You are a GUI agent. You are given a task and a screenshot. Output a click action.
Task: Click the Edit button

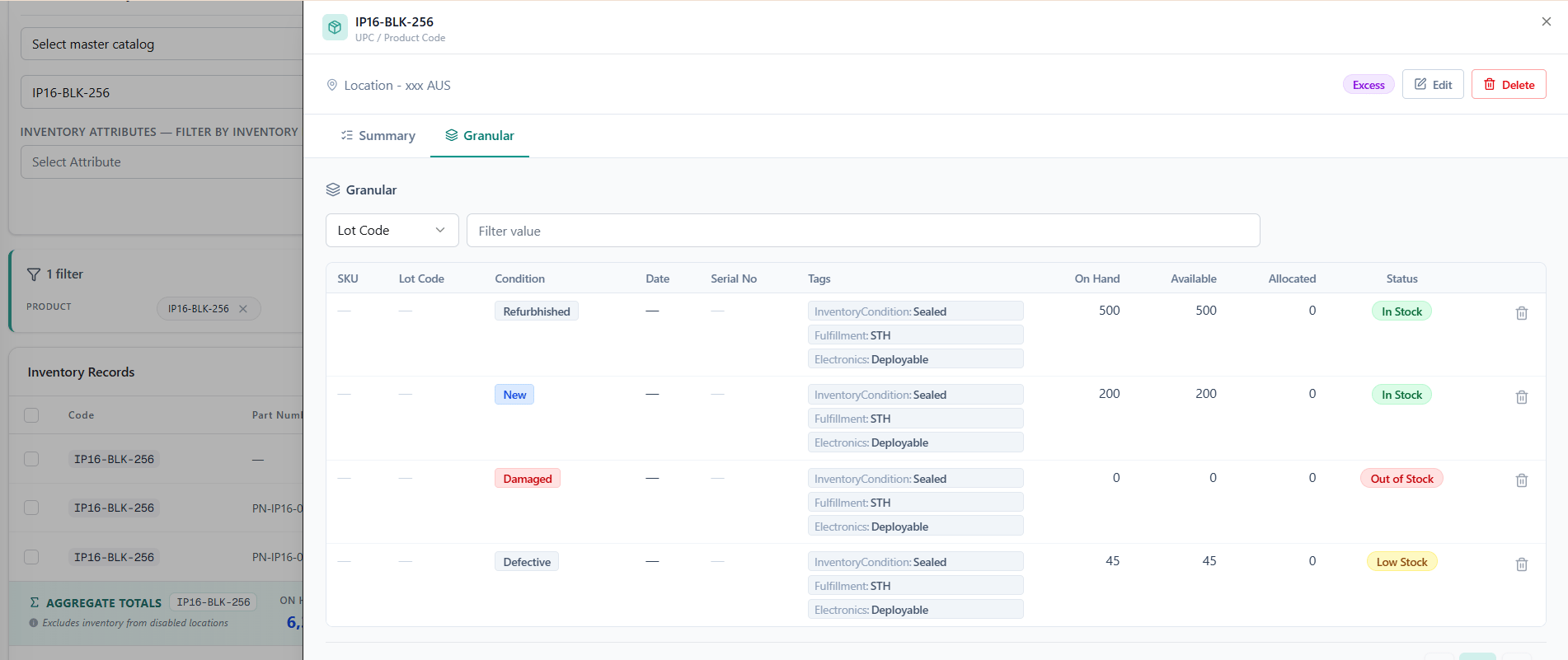click(x=1433, y=85)
